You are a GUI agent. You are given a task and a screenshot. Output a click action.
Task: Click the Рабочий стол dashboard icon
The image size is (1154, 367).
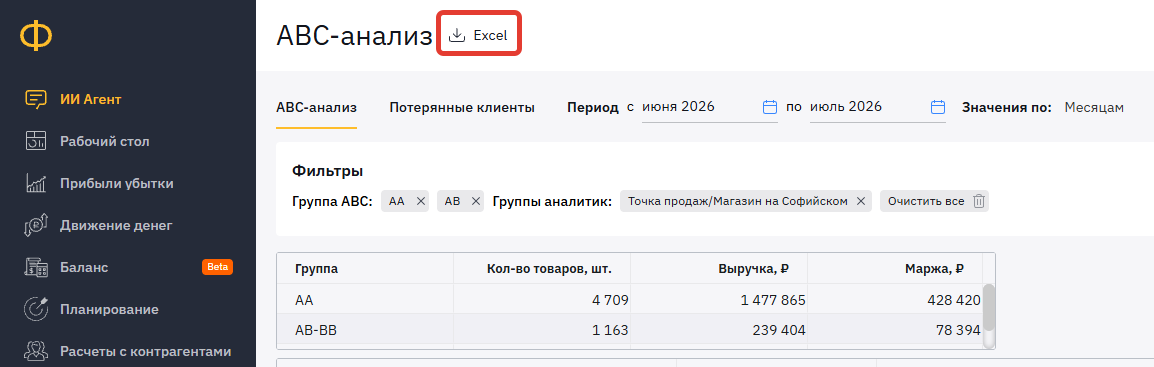coord(35,141)
